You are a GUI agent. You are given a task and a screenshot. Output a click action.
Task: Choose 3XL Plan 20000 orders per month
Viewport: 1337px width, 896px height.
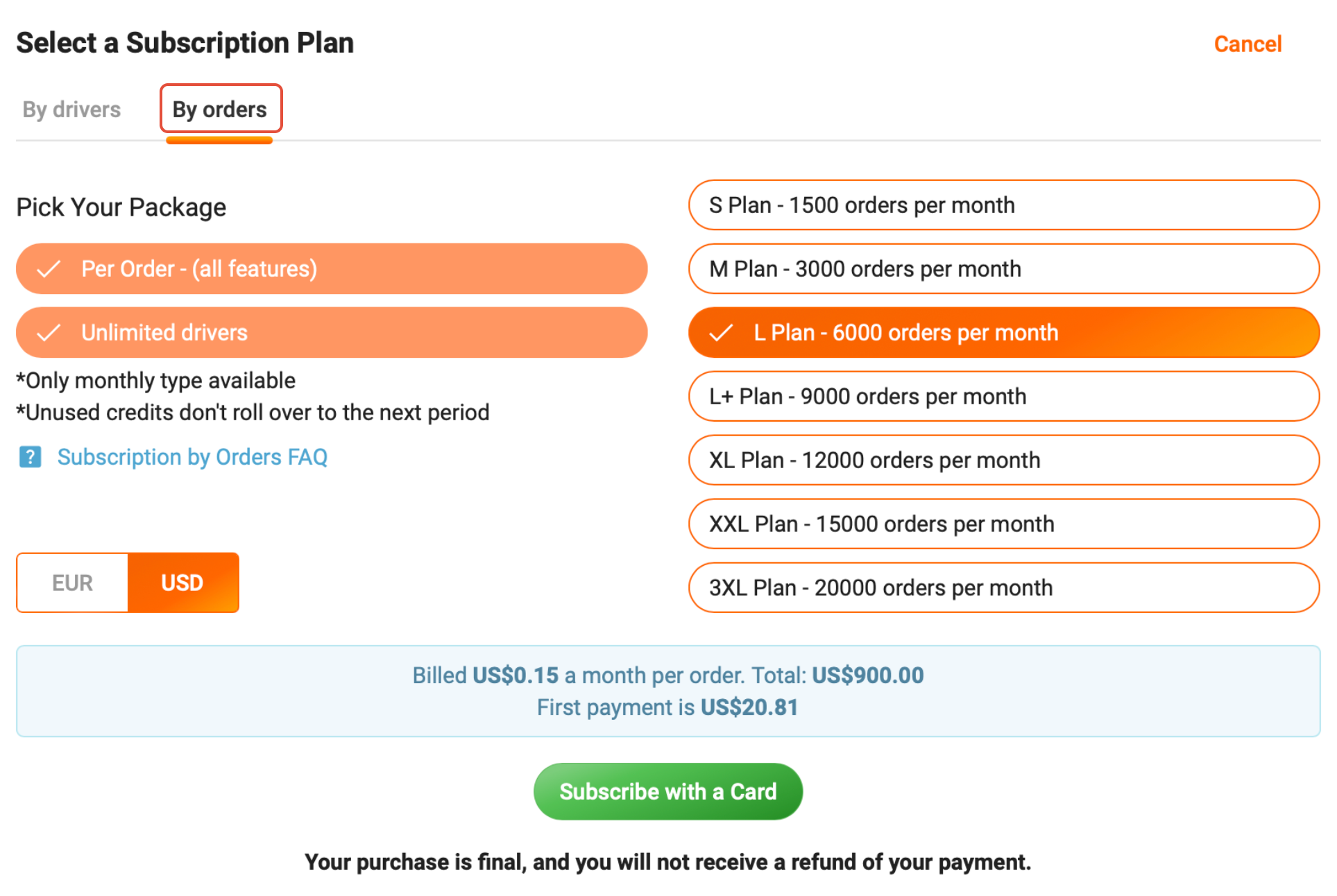click(1003, 588)
